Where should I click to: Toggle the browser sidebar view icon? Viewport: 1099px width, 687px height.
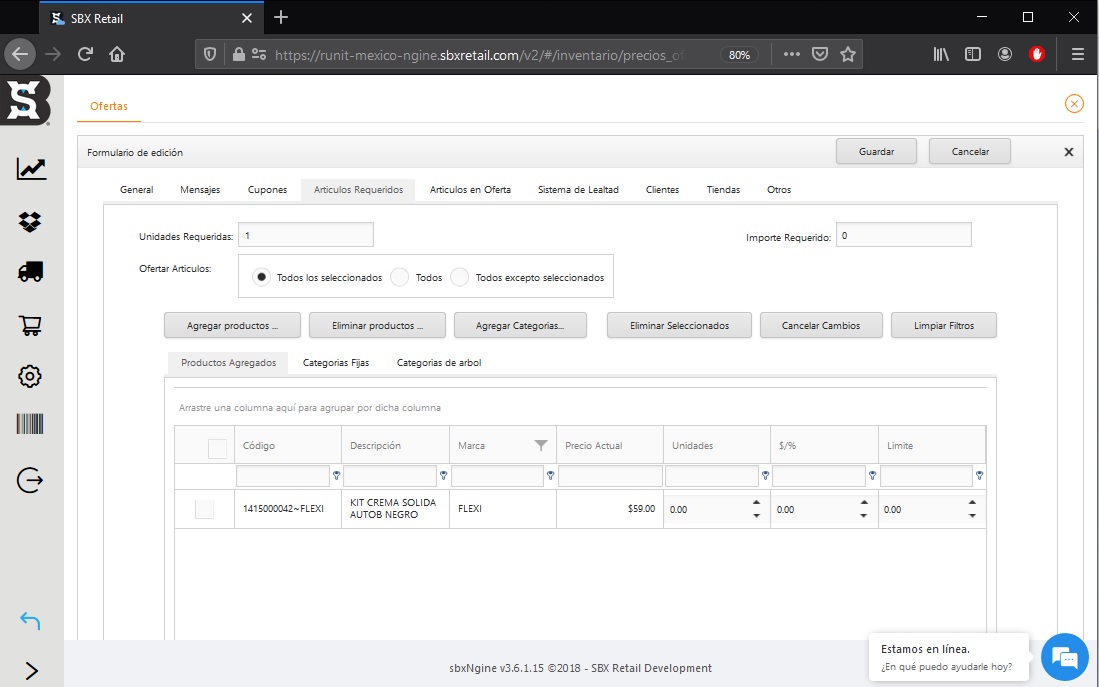coord(973,54)
